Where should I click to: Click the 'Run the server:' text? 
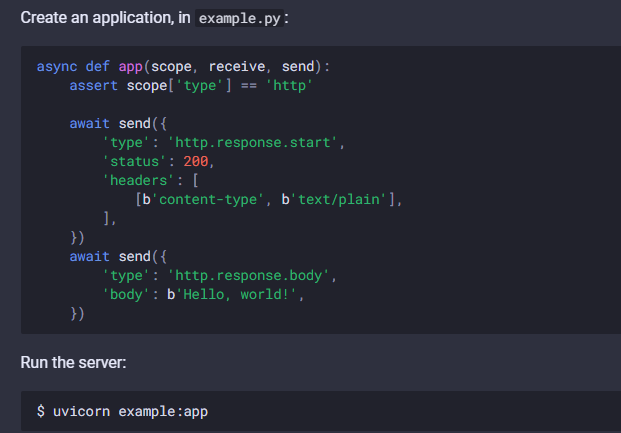tap(73, 361)
